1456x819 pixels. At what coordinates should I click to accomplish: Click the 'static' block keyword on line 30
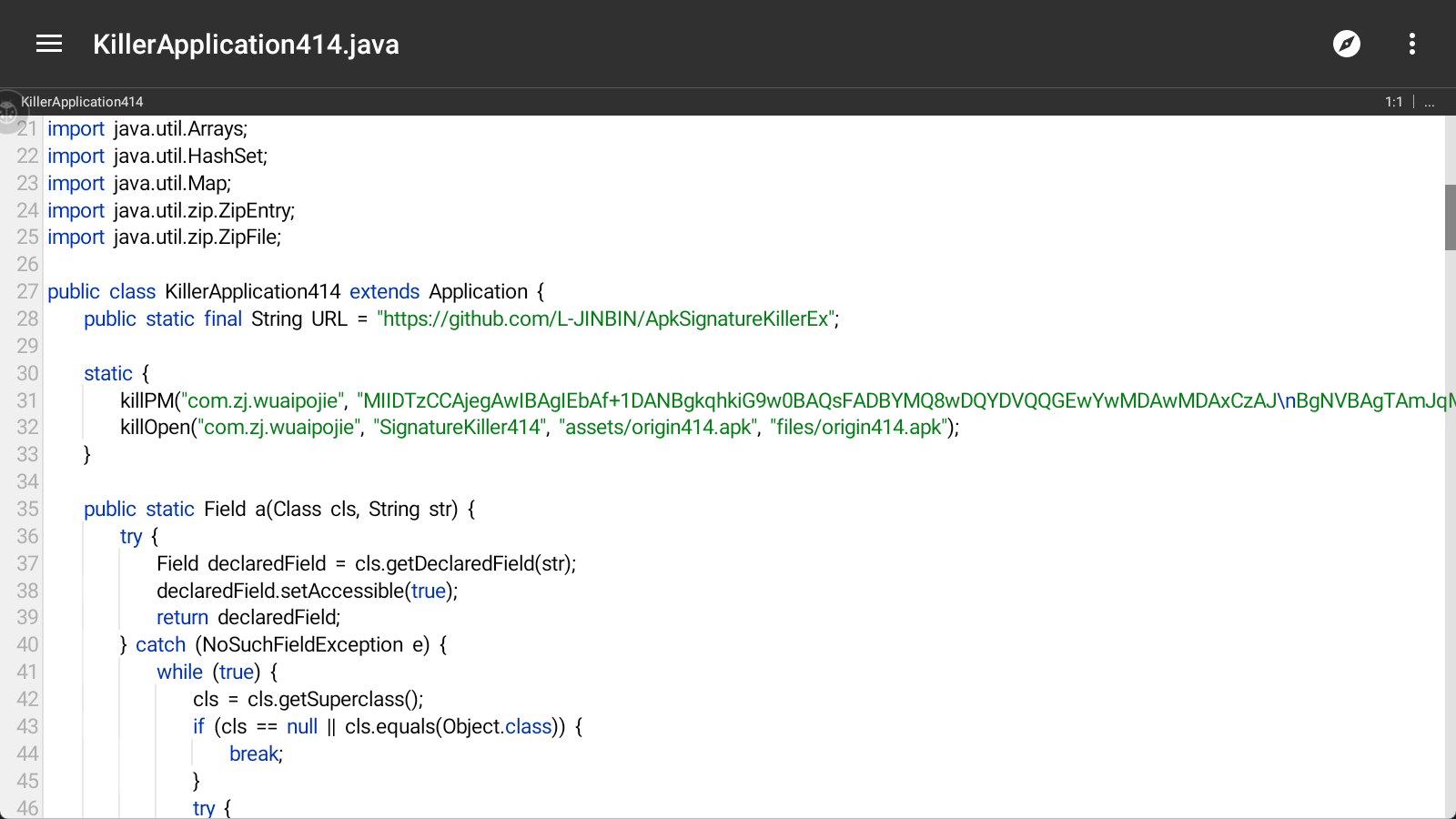(x=108, y=374)
